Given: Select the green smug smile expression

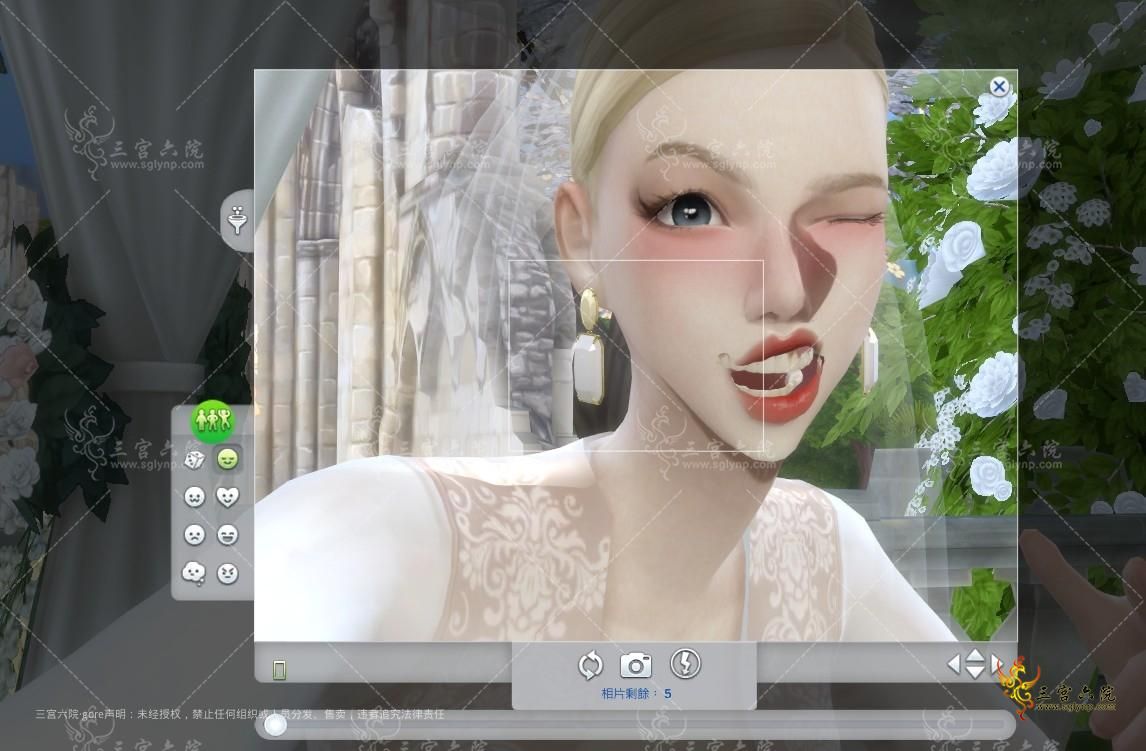Looking at the screenshot, I should [x=228, y=459].
